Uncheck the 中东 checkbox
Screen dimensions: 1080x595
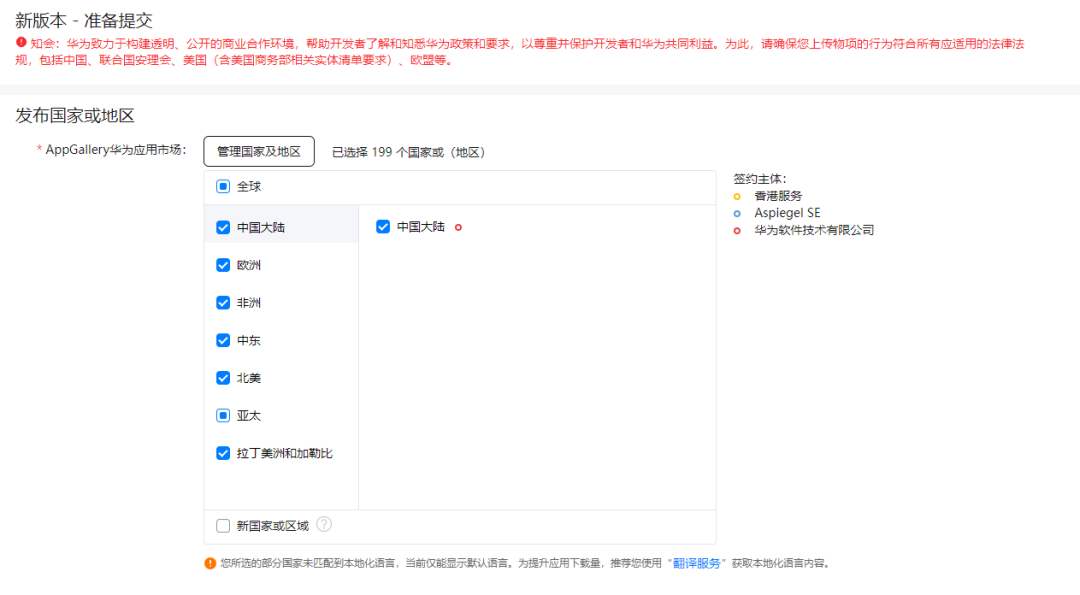223,340
